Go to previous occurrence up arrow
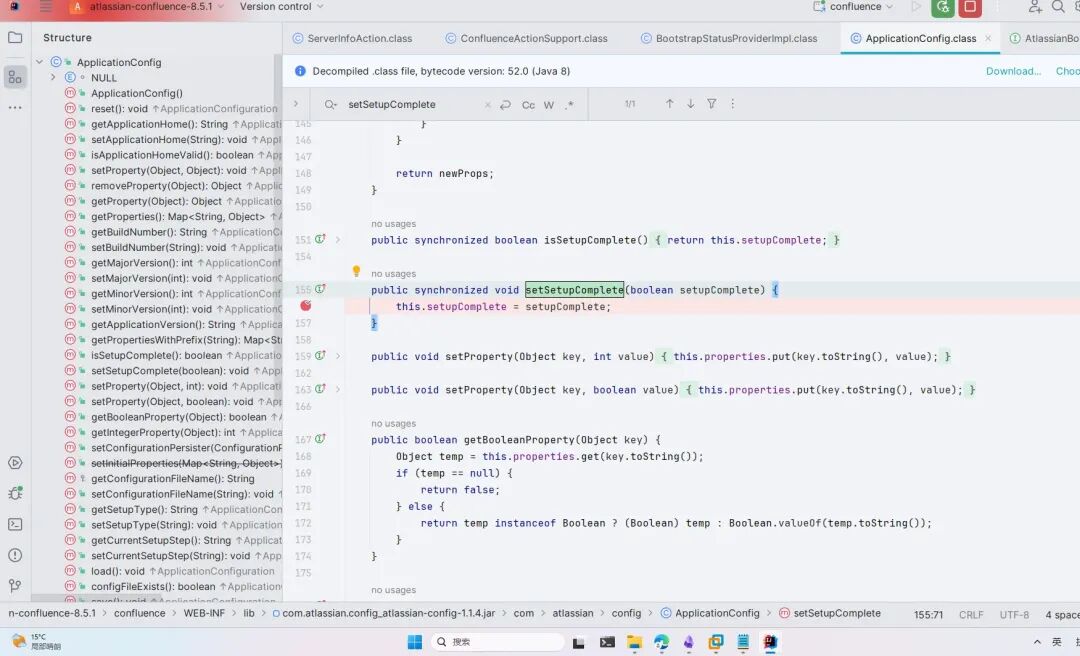1080x656 pixels. point(669,104)
